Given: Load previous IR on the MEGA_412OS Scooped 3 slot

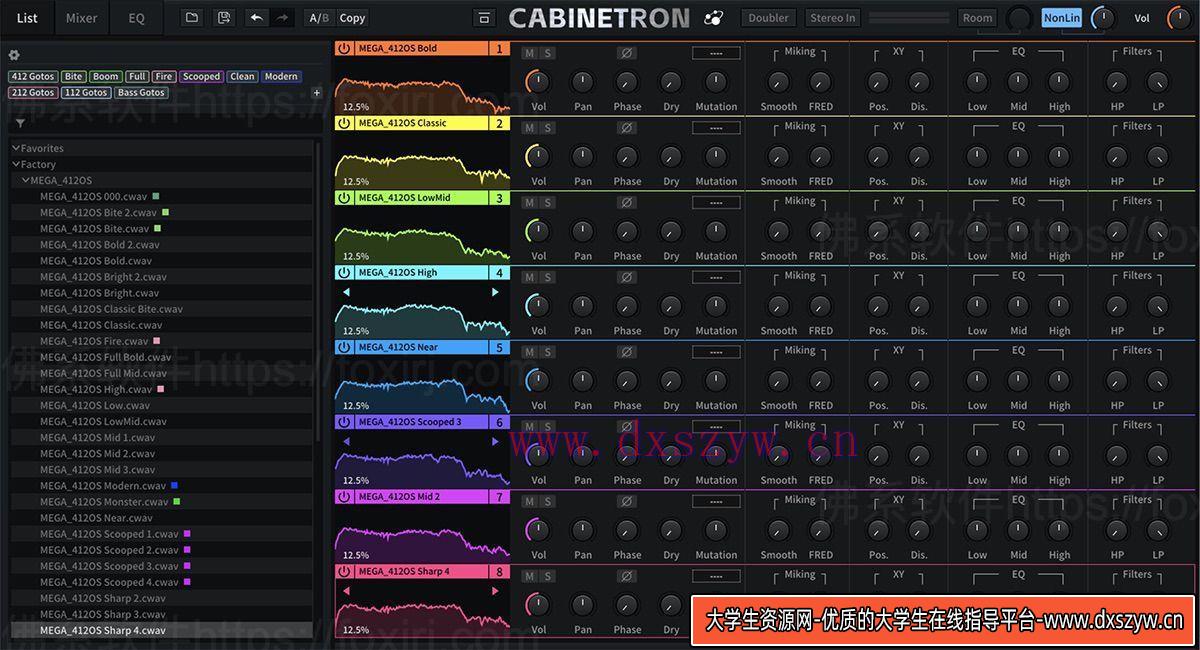Looking at the screenshot, I should pyautogui.click(x=346, y=441).
